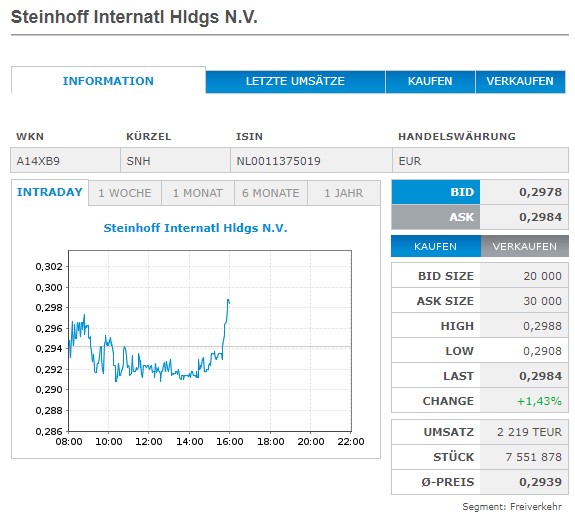
Task: Switch to the Letzte Umsätze tab
Action: 295,81
